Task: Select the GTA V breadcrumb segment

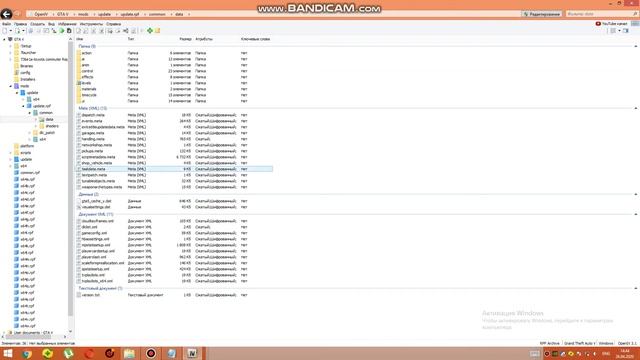Action: [62, 14]
